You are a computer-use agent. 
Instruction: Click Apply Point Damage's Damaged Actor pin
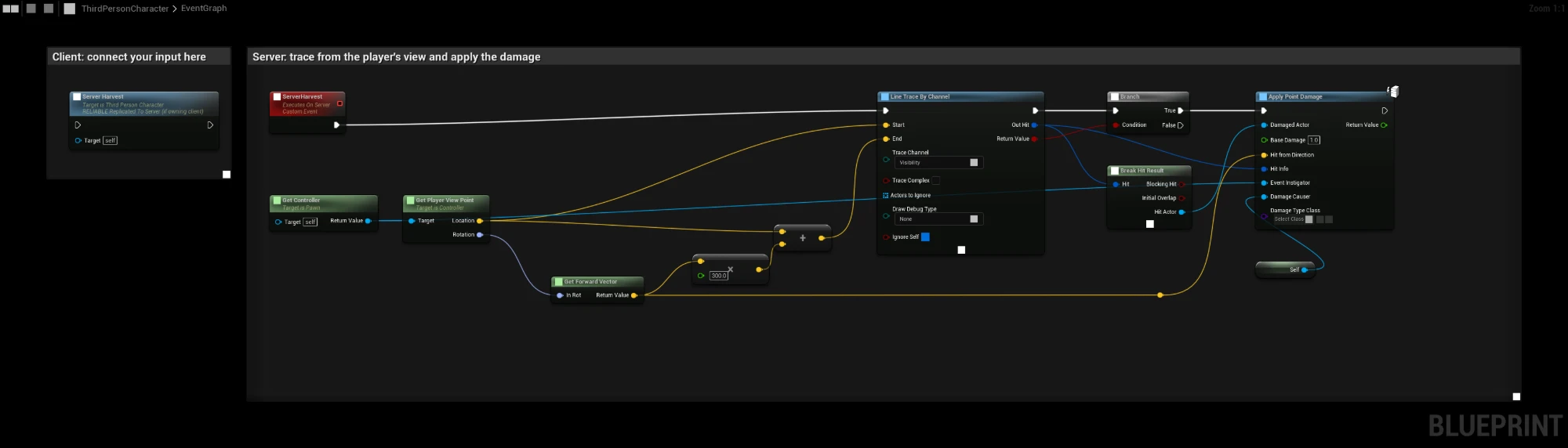1264,125
